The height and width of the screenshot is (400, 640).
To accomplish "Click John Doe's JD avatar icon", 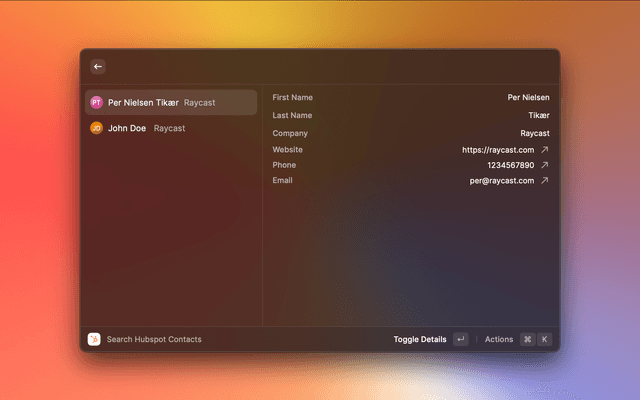I will tap(96, 128).
